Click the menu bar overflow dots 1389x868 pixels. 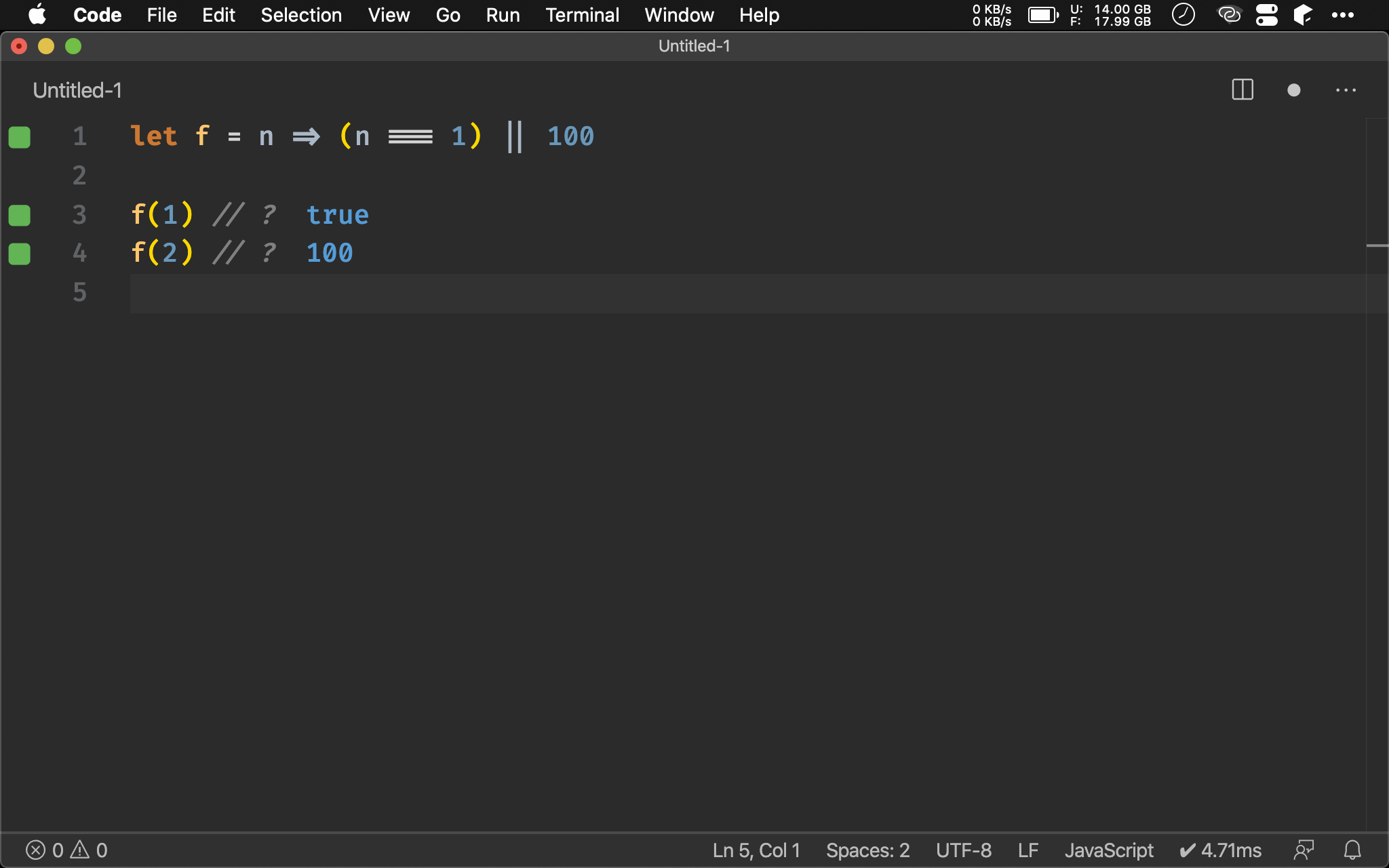(x=1343, y=15)
